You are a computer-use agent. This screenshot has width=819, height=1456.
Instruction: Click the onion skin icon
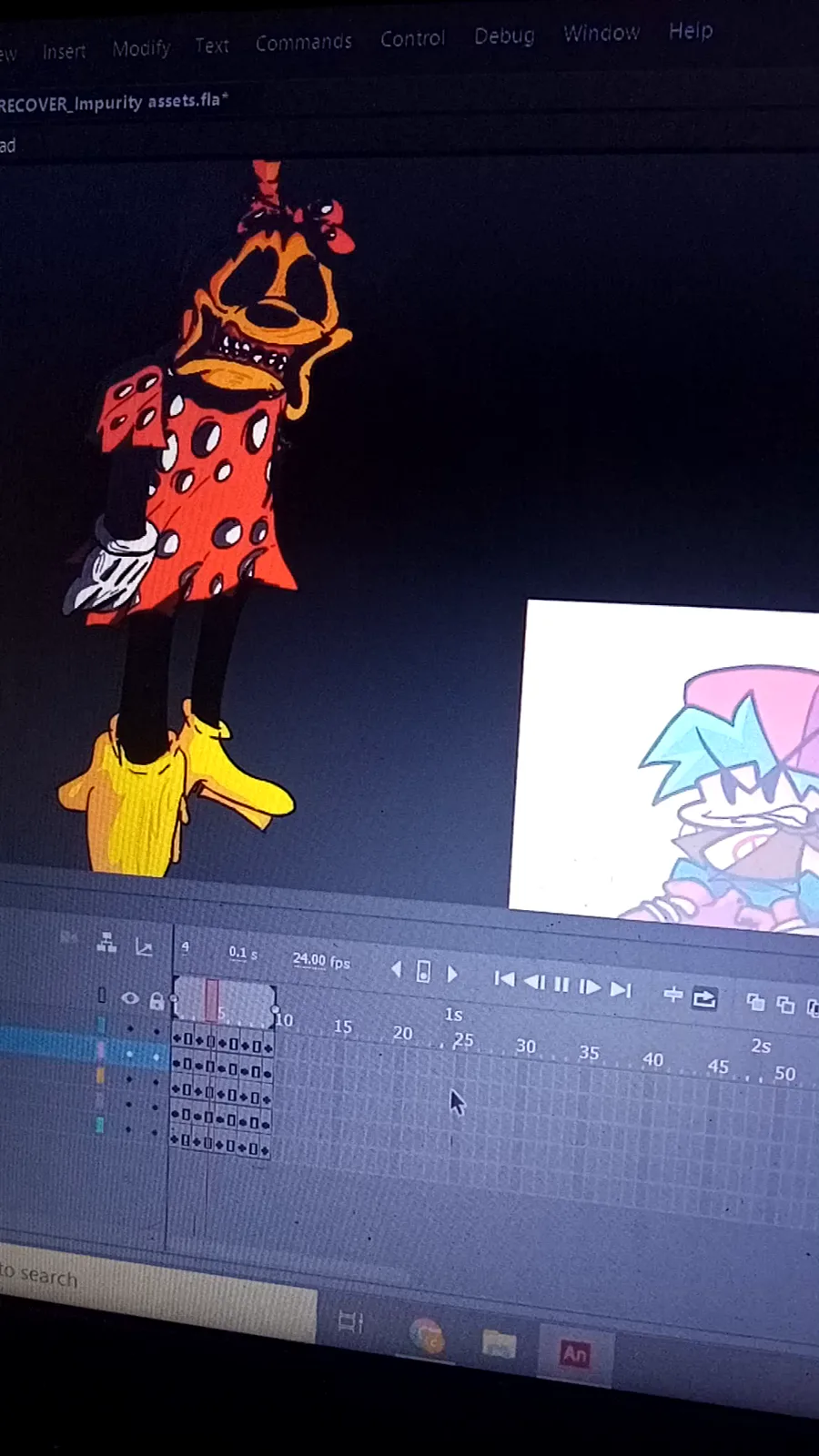click(x=755, y=1002)
